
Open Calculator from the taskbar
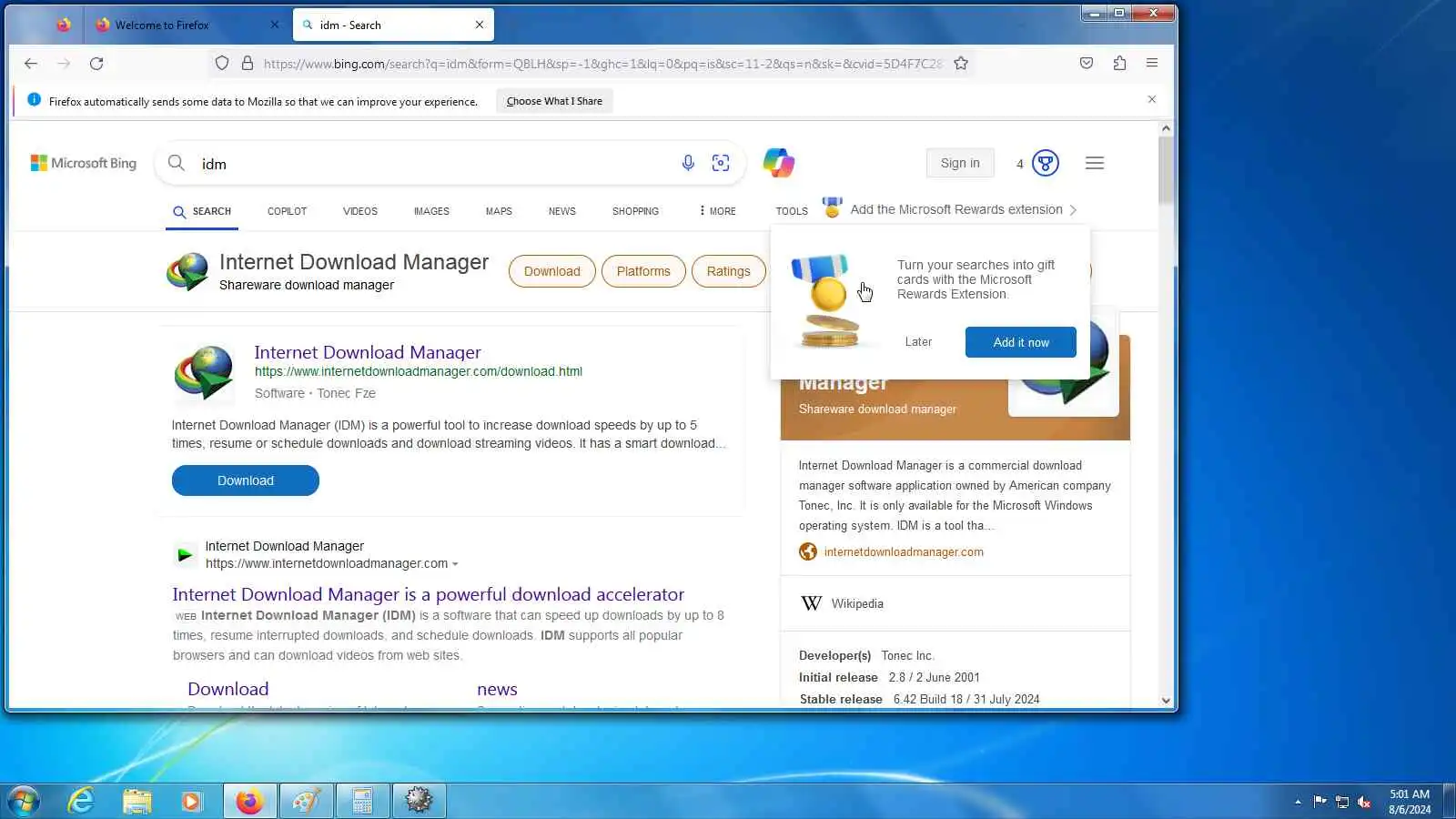pos(362,801)
